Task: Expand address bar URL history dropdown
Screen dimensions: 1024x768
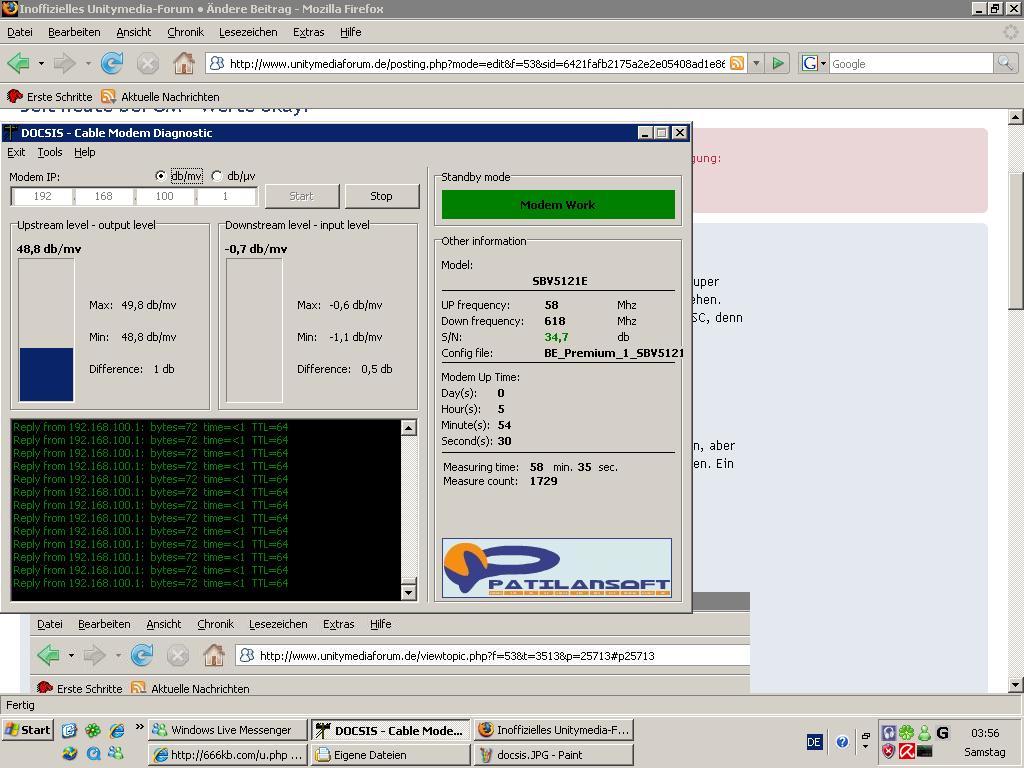Action: 756,63
